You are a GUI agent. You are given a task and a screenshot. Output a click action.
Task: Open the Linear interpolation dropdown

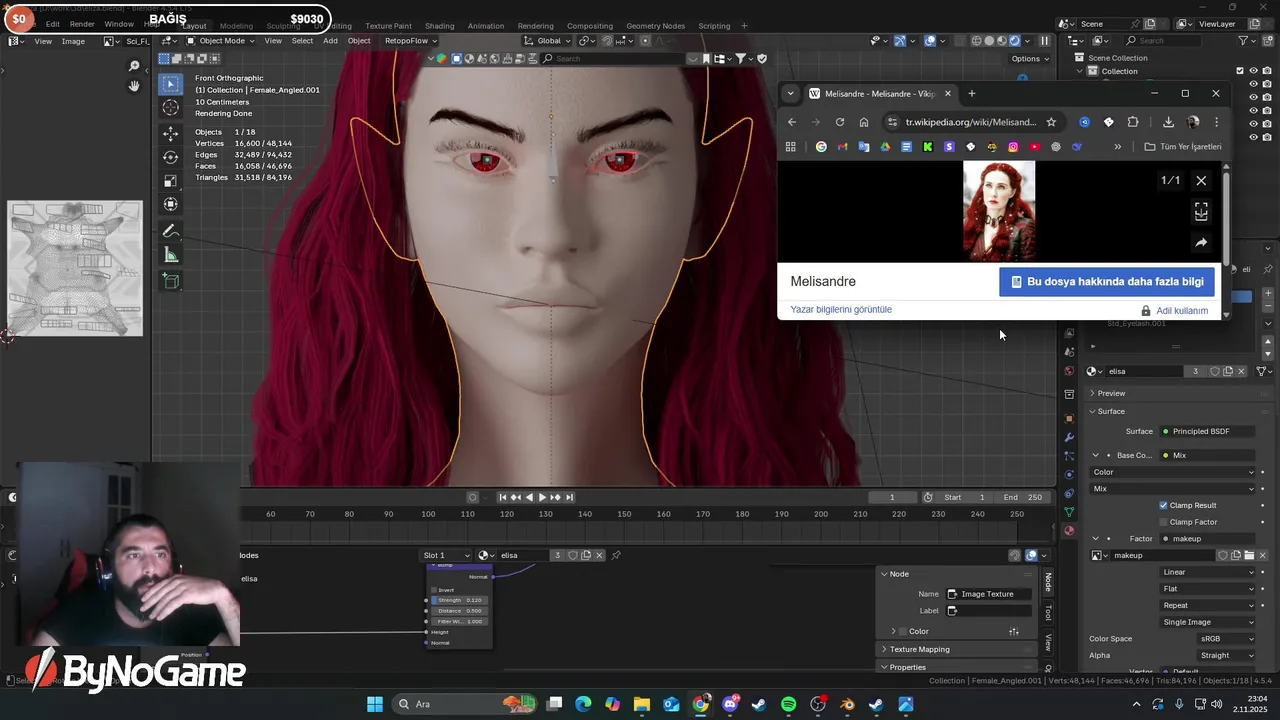point(1207,572)
